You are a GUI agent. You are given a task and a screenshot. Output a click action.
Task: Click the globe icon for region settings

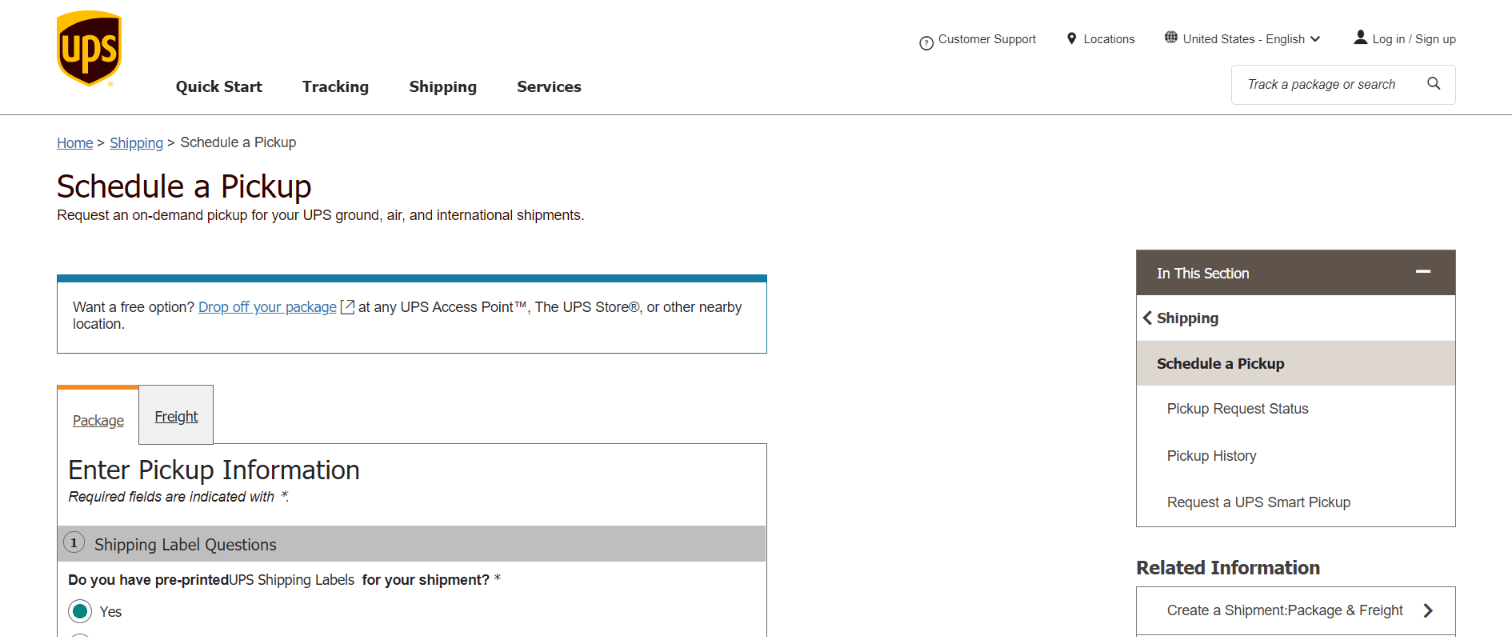1170,36
